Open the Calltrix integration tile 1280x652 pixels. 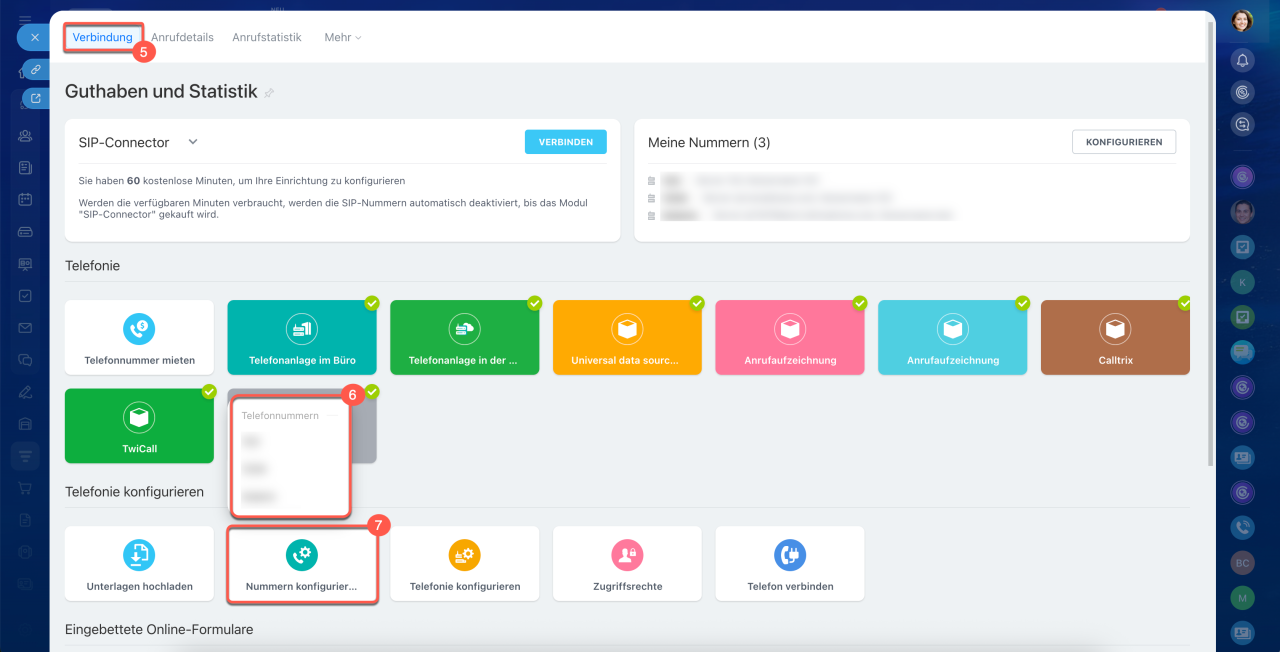pos(1114,338)
